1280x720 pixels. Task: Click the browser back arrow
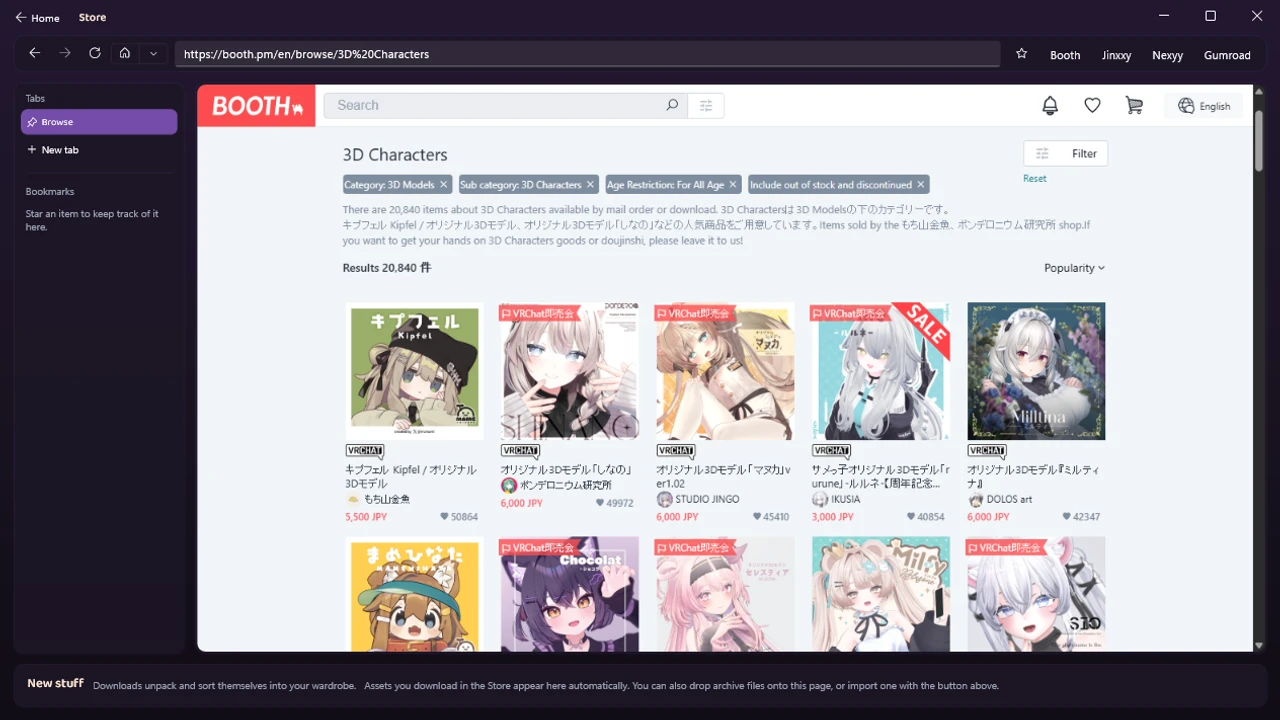click(x=35, y=53)
